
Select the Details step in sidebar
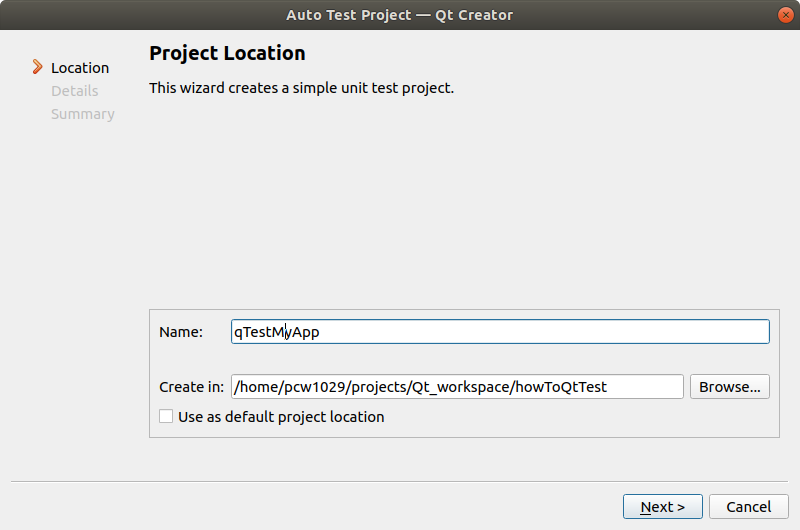(75, 91)
